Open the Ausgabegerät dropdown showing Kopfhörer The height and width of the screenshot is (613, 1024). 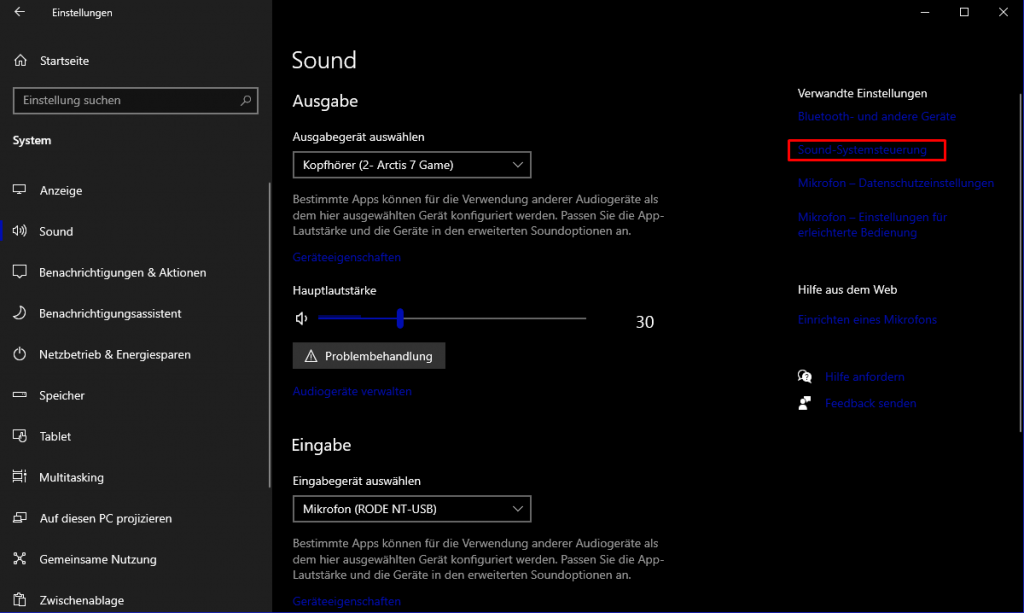click(x=411, y=164)
